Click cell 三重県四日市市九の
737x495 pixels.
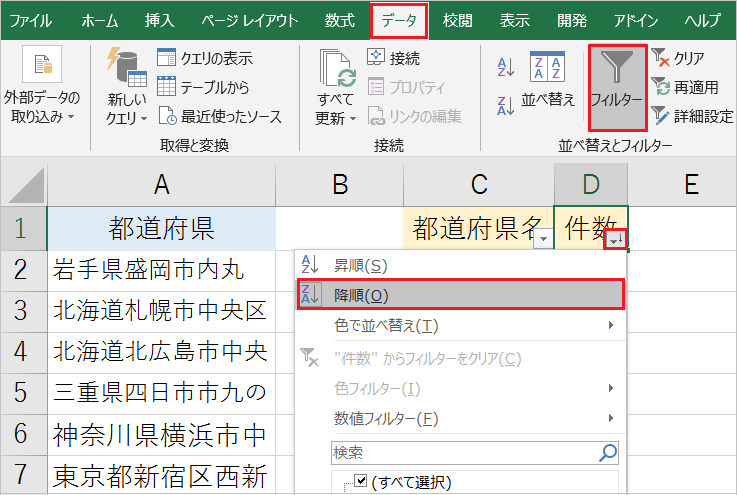point(161,393)
